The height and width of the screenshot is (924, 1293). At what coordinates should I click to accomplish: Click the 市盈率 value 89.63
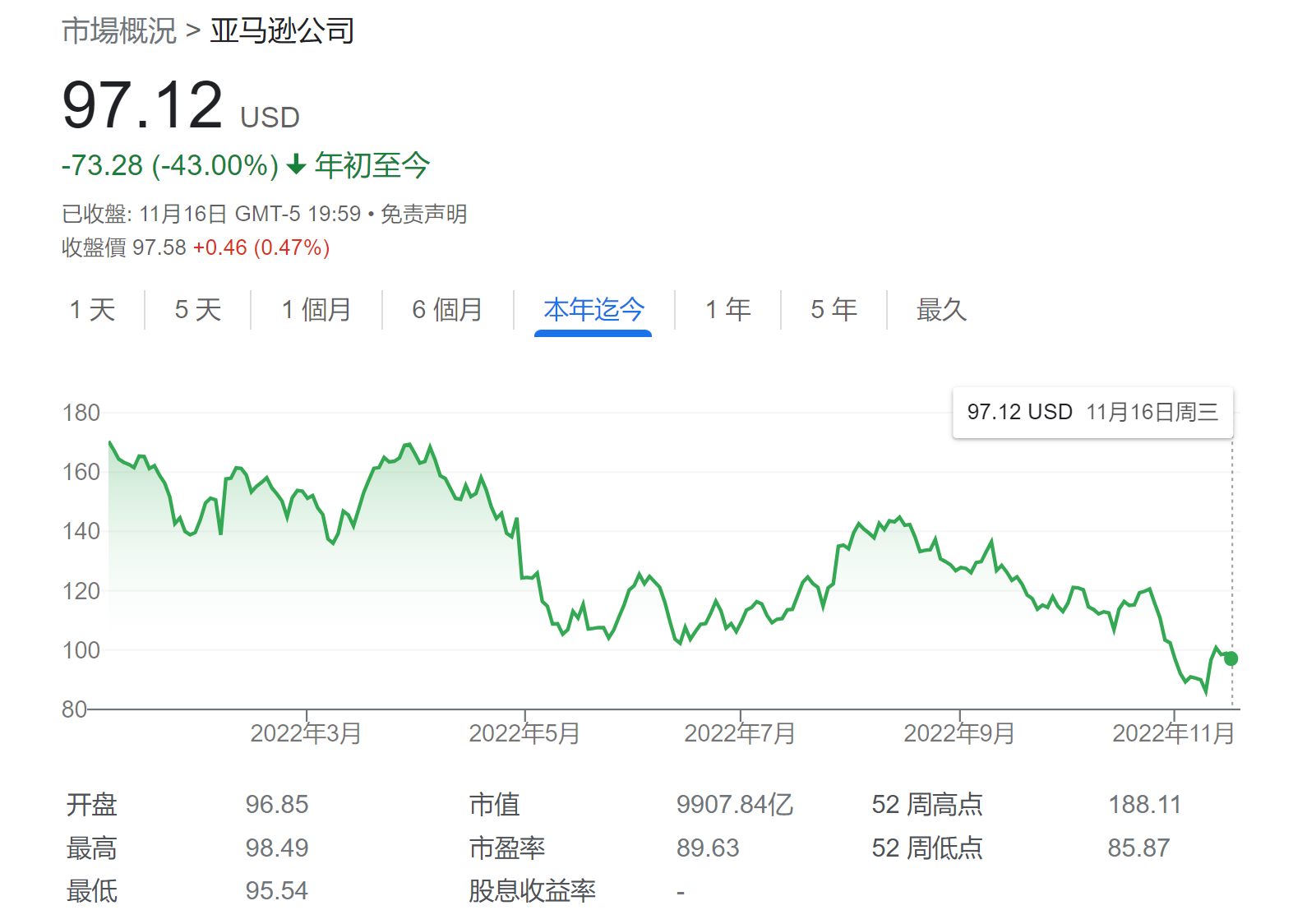708,848
